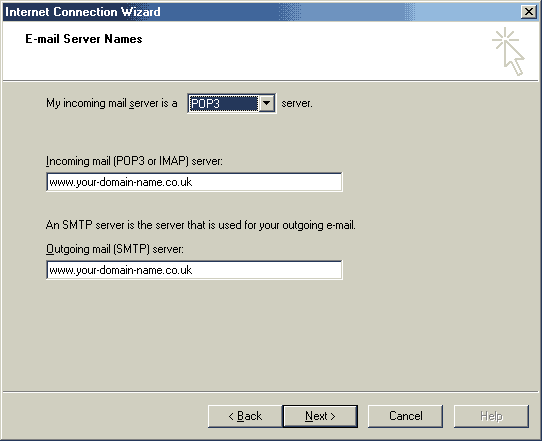The height and width of the screenshot is (441, 542).
Task: Cancel the wizard setup
Action: (405, 416)
